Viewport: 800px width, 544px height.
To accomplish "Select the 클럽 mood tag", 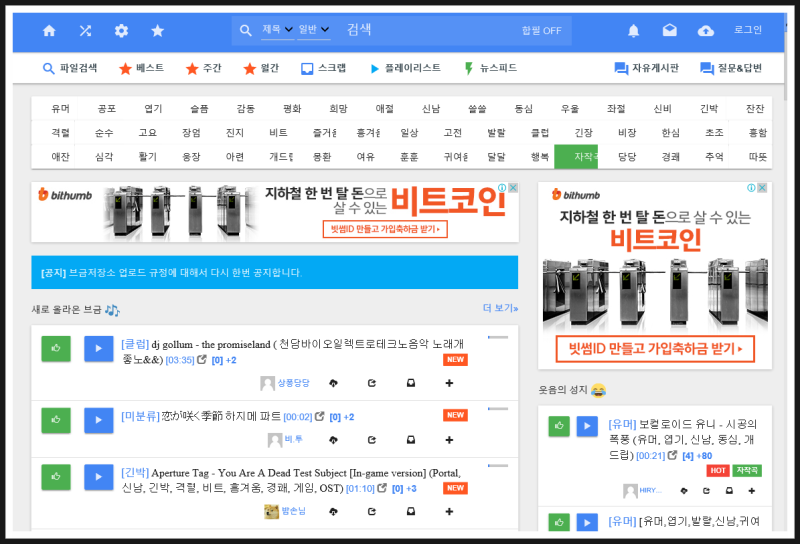I will [540, 133].
